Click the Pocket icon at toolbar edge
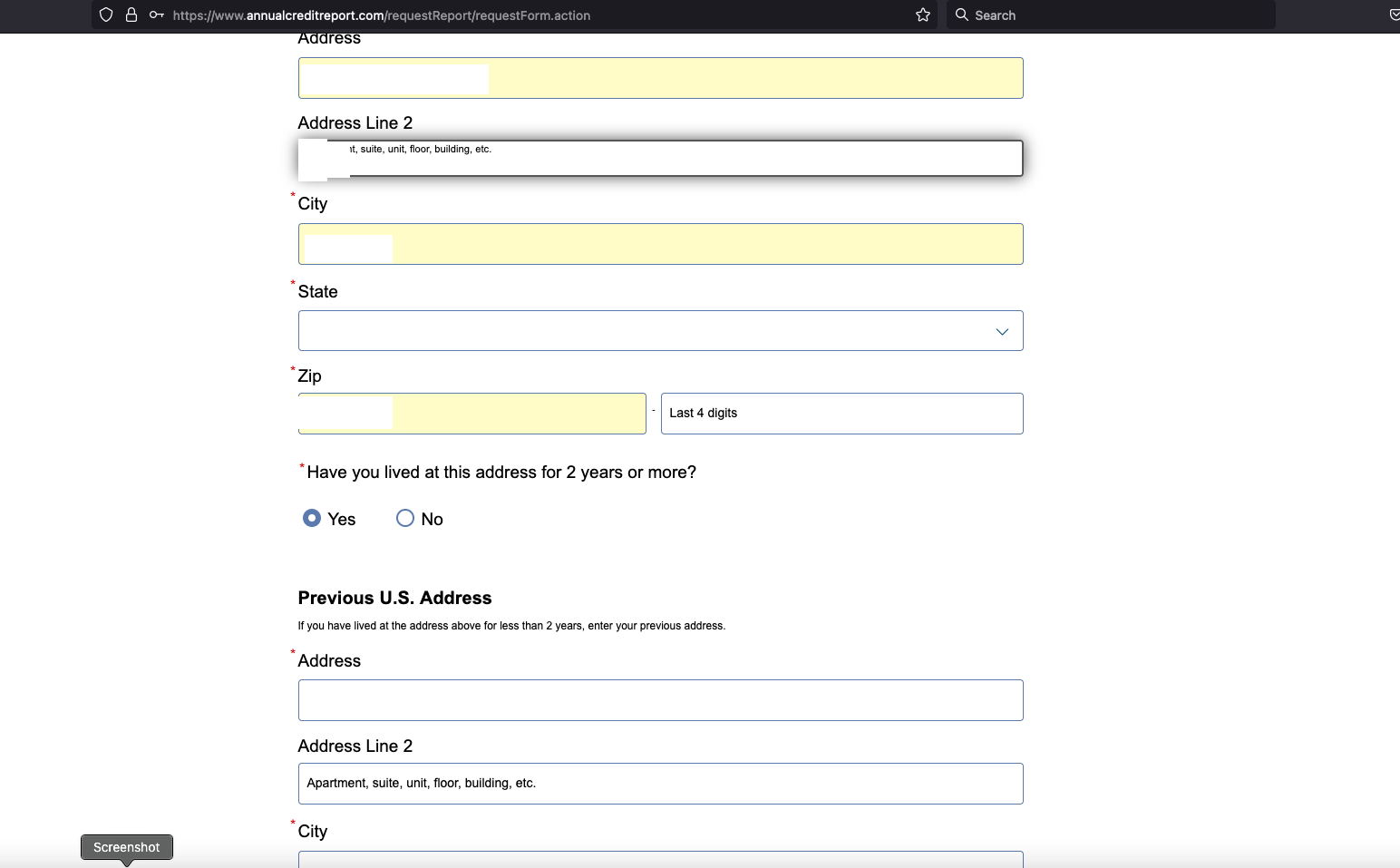The image size is (1400, 868). [1394, 15]
